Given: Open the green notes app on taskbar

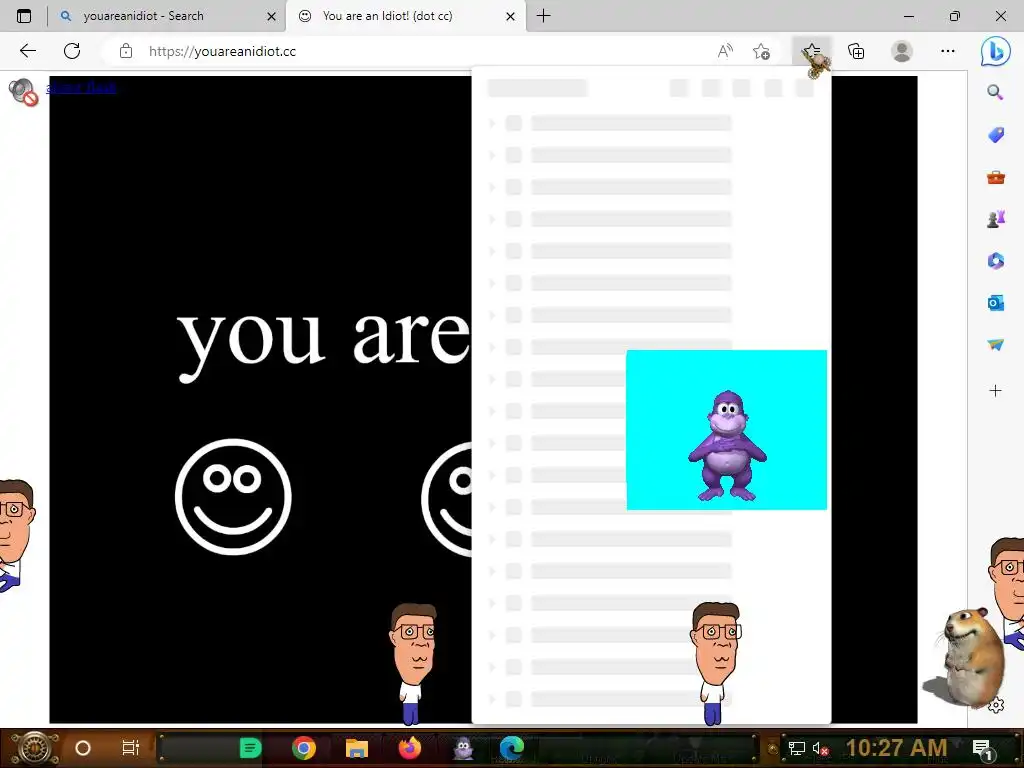Looking at the screenshot, I should (250, 748).
